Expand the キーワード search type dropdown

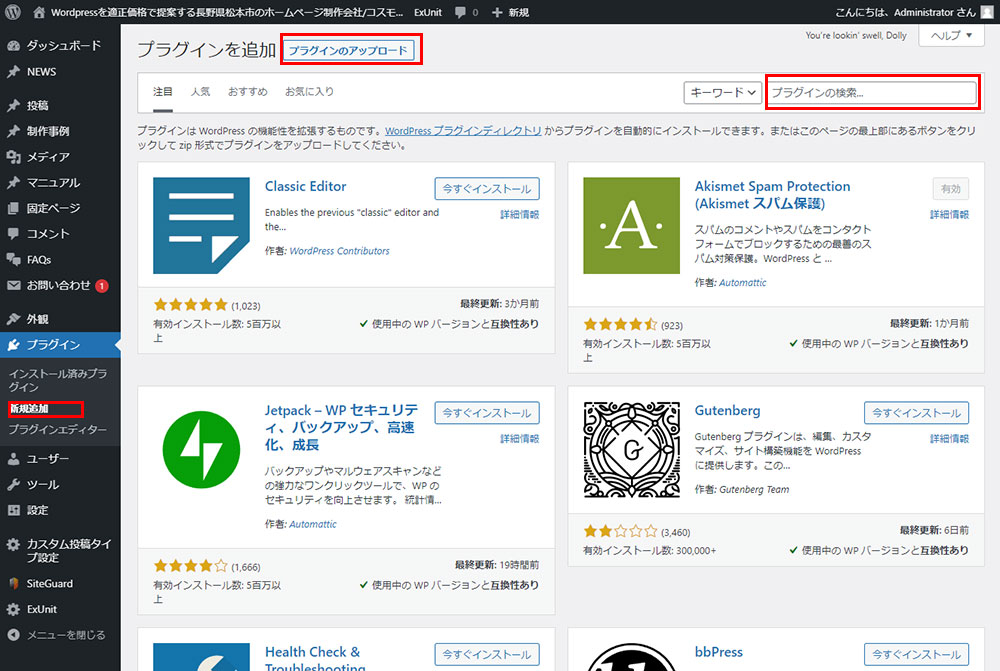coord(723,92)
